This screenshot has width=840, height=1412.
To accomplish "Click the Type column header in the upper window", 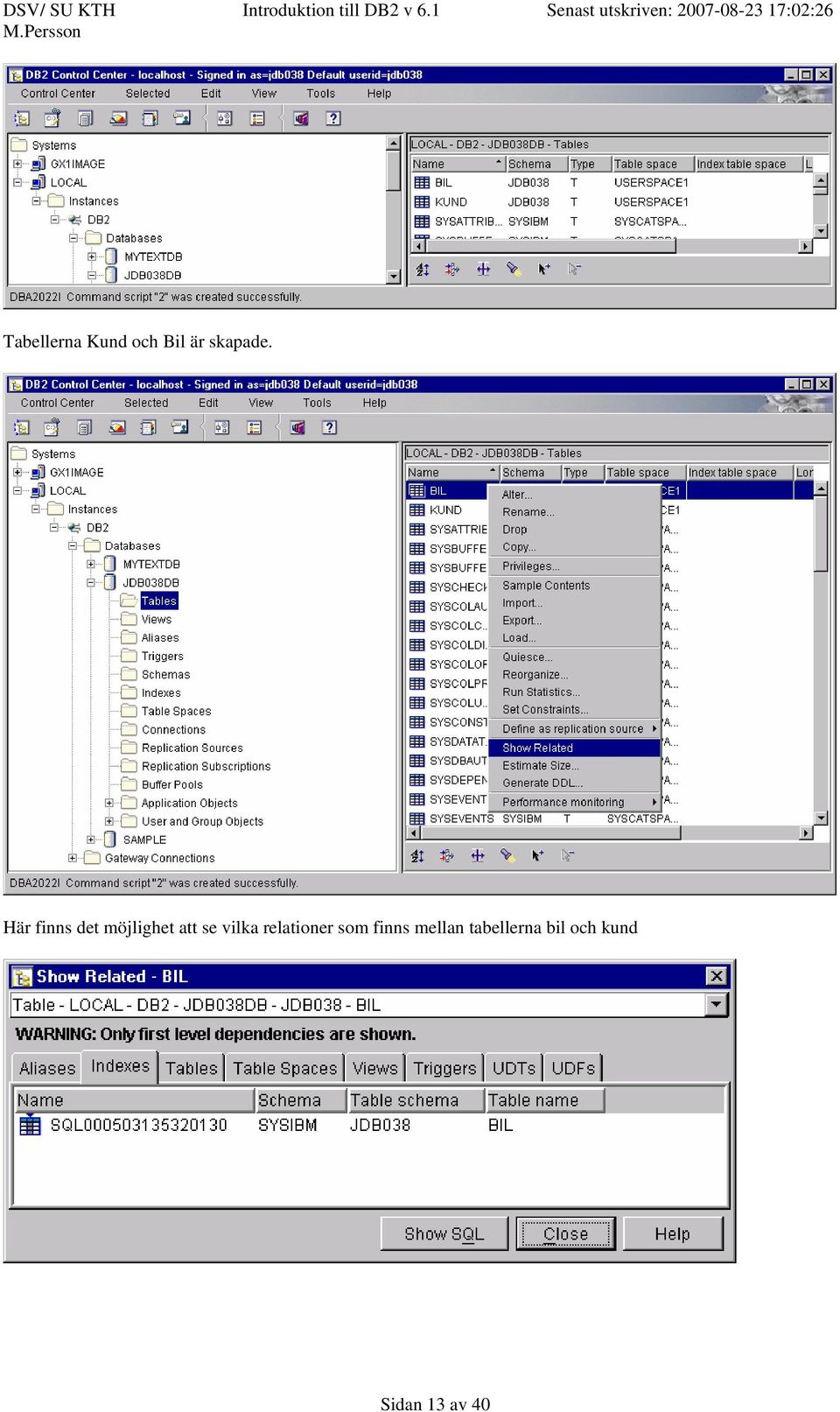I will pyautogui.click(x=589, y=164).
